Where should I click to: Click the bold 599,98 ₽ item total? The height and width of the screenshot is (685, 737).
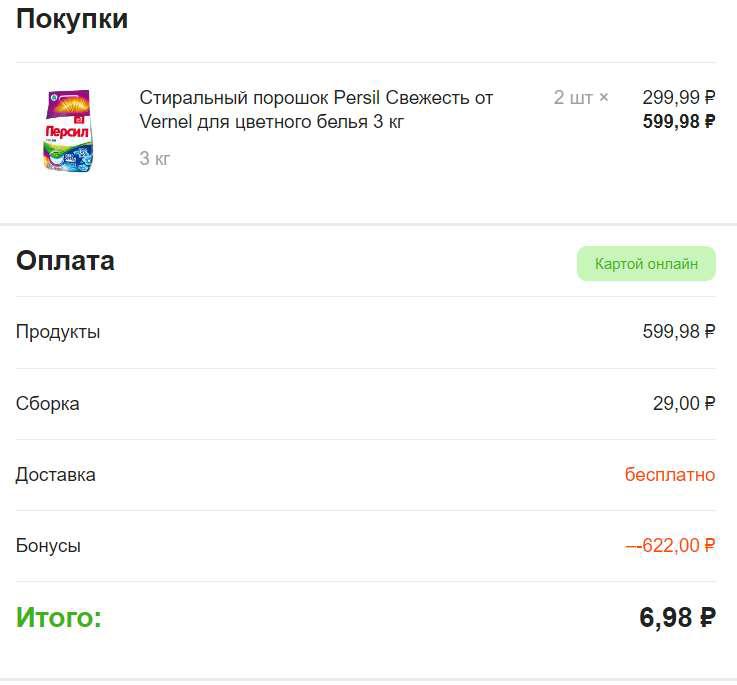[679, 121]
